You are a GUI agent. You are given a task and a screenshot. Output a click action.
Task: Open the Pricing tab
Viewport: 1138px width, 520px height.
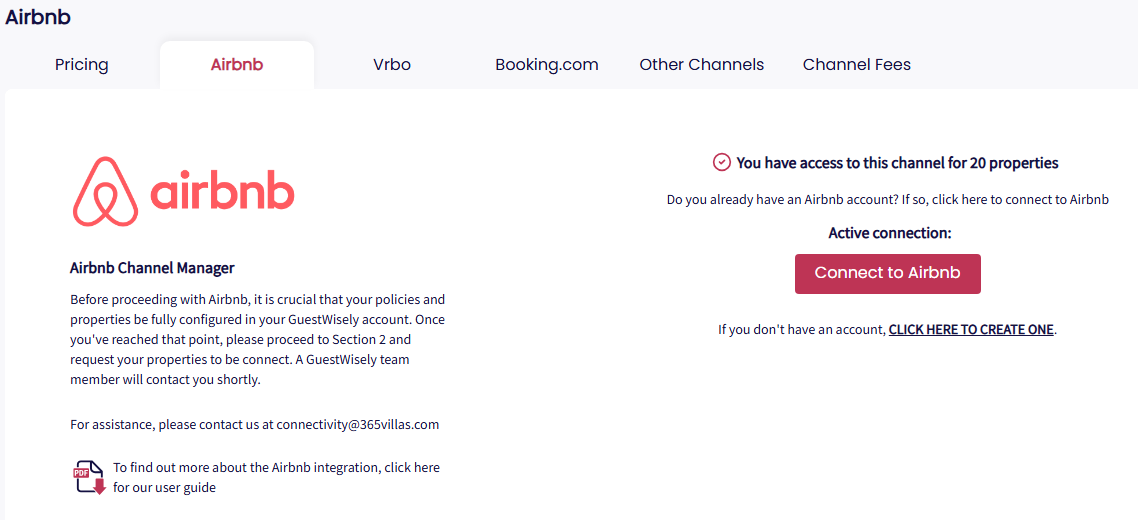click(x=82, y=65)
